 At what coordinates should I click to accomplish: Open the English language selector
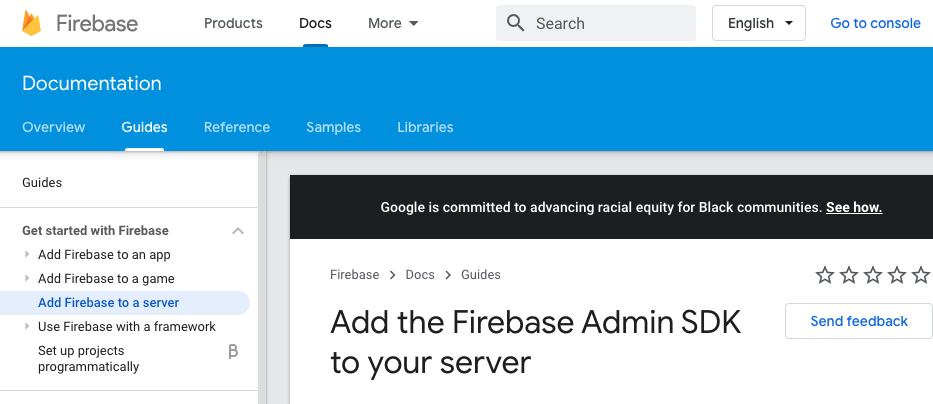pyautogui.click(x=759, y=23)
